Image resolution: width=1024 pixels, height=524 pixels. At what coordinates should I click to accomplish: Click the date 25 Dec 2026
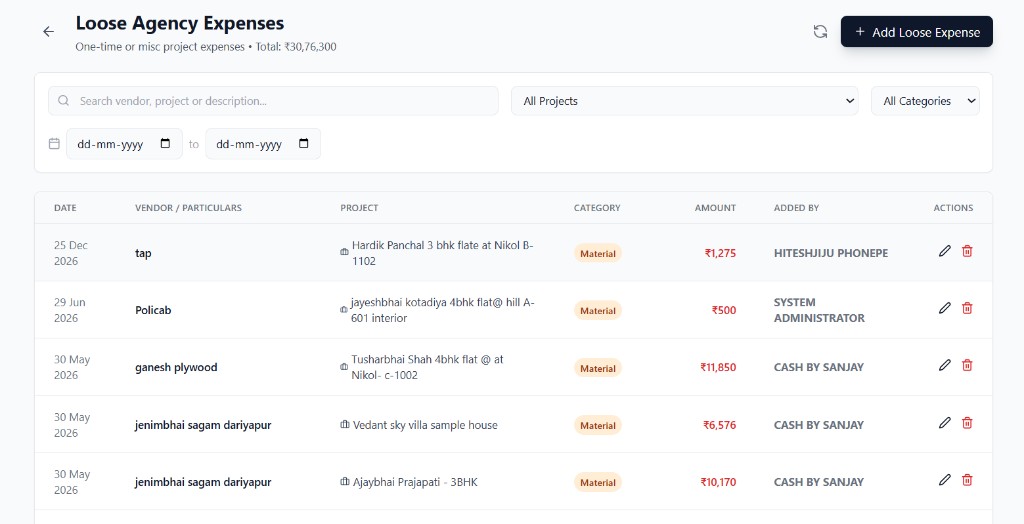pos(71,253)
